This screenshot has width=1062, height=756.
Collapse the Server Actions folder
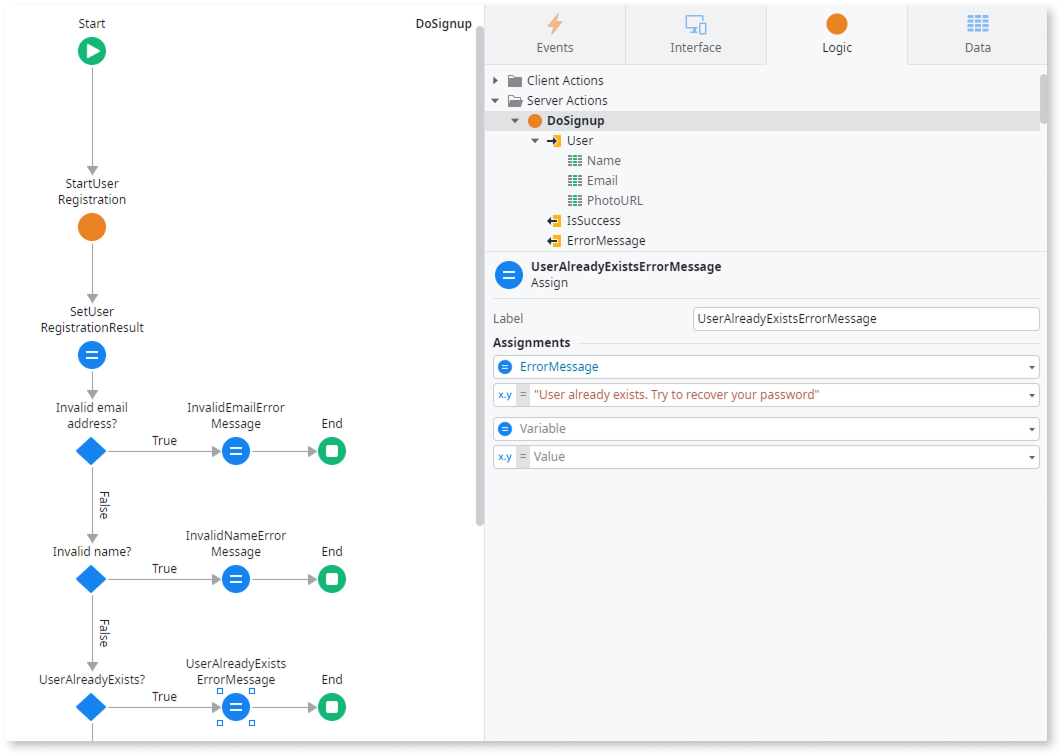point(494,100)
